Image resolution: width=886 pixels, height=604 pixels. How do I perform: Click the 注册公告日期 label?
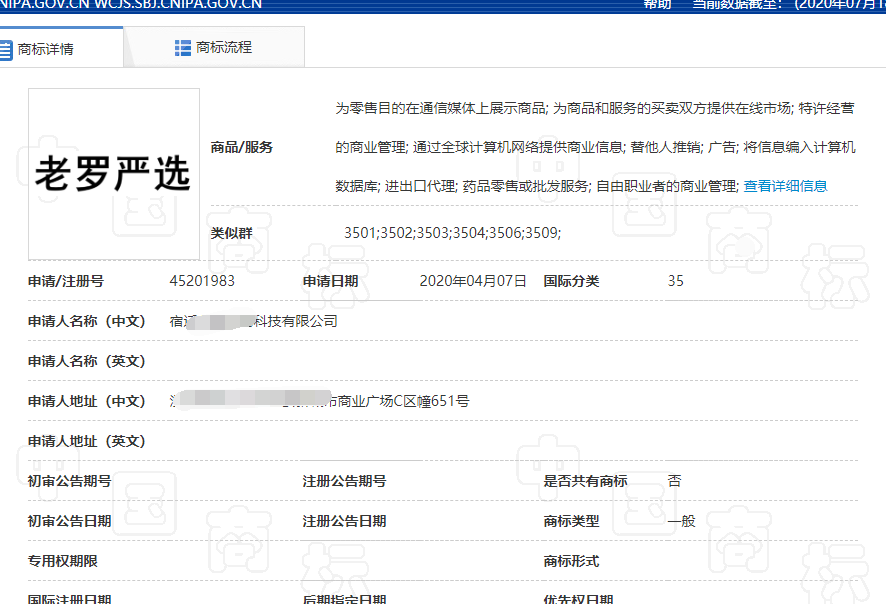point(344,522)
